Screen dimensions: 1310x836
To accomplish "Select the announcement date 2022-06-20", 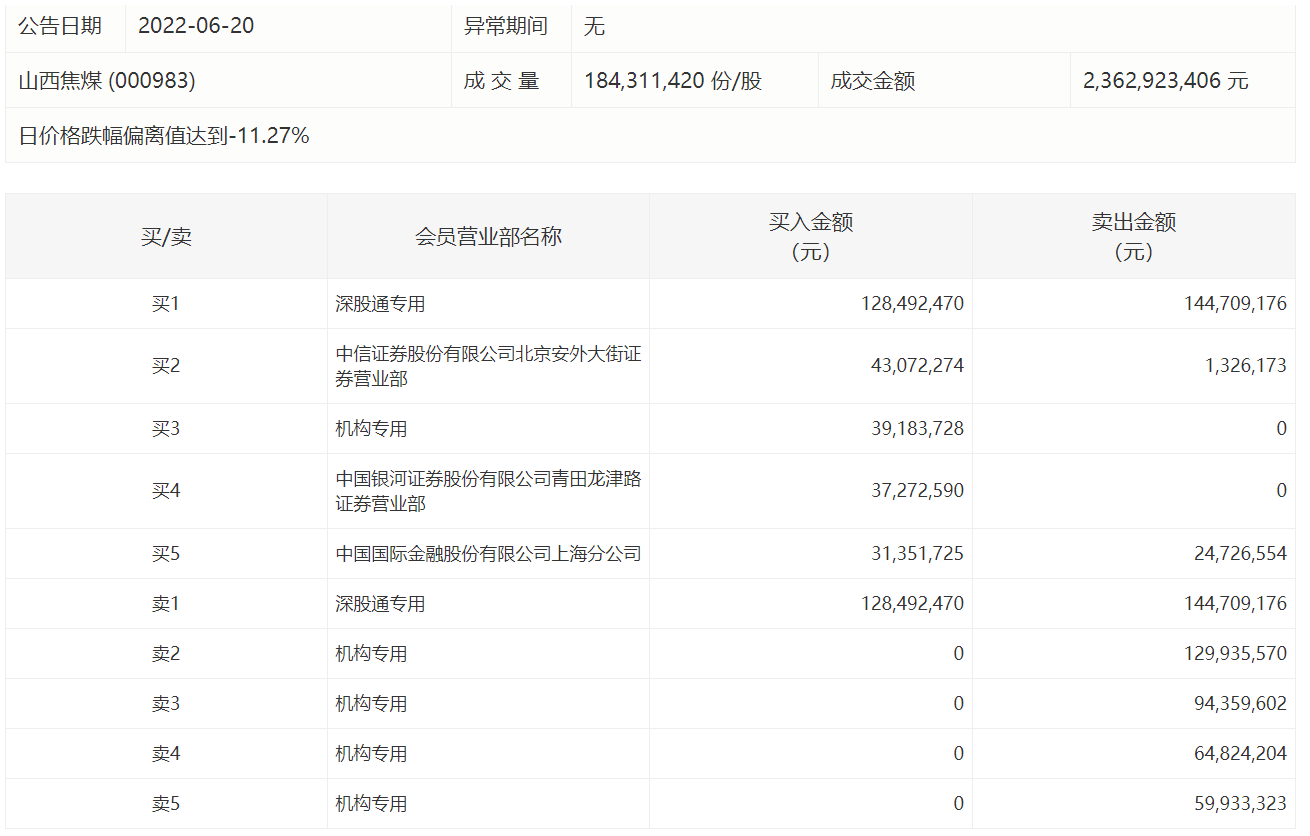I will (x=196, y=26).
